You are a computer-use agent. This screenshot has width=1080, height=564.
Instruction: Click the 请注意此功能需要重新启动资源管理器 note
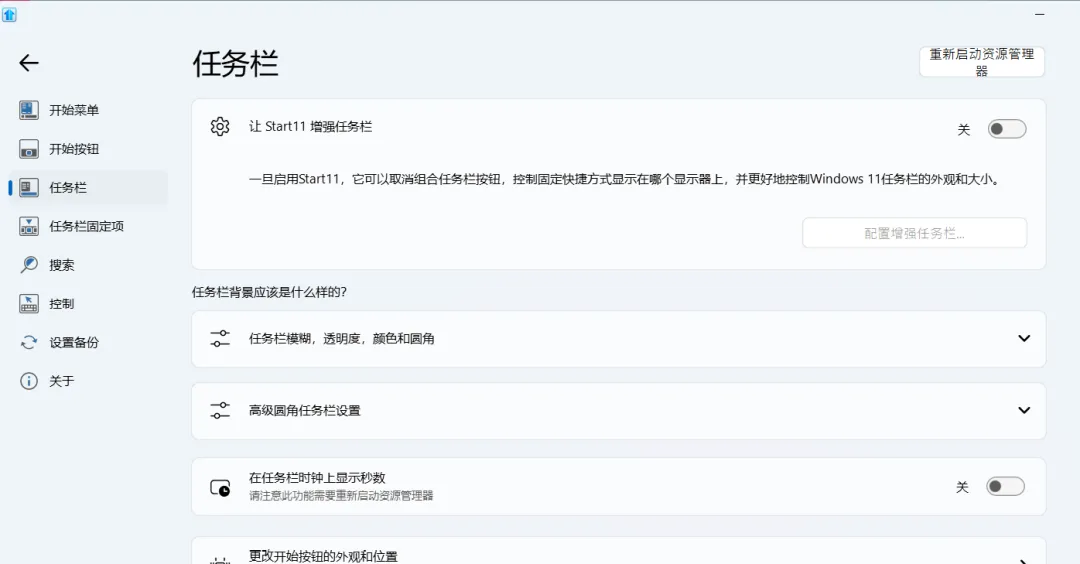click(341, 496)
